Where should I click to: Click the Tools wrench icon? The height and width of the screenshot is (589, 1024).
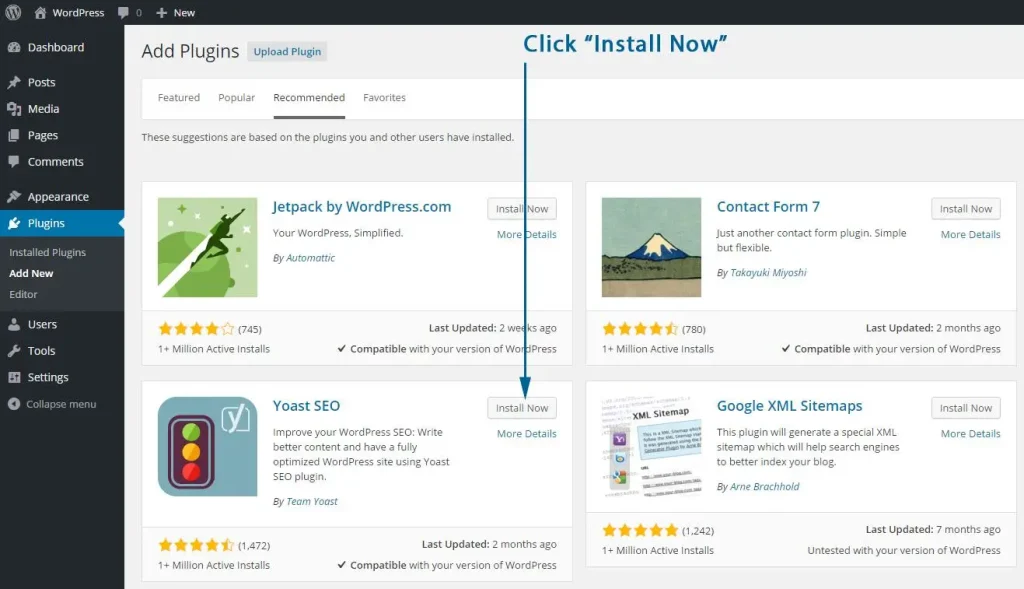(x=14, y=351)
